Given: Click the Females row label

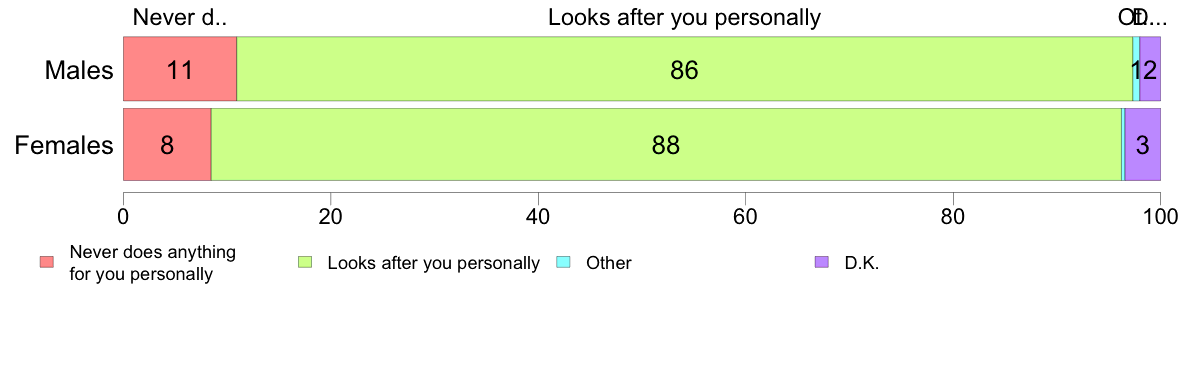Looking at the screenshot, I should pyautogui.click(x=64, y=145).
